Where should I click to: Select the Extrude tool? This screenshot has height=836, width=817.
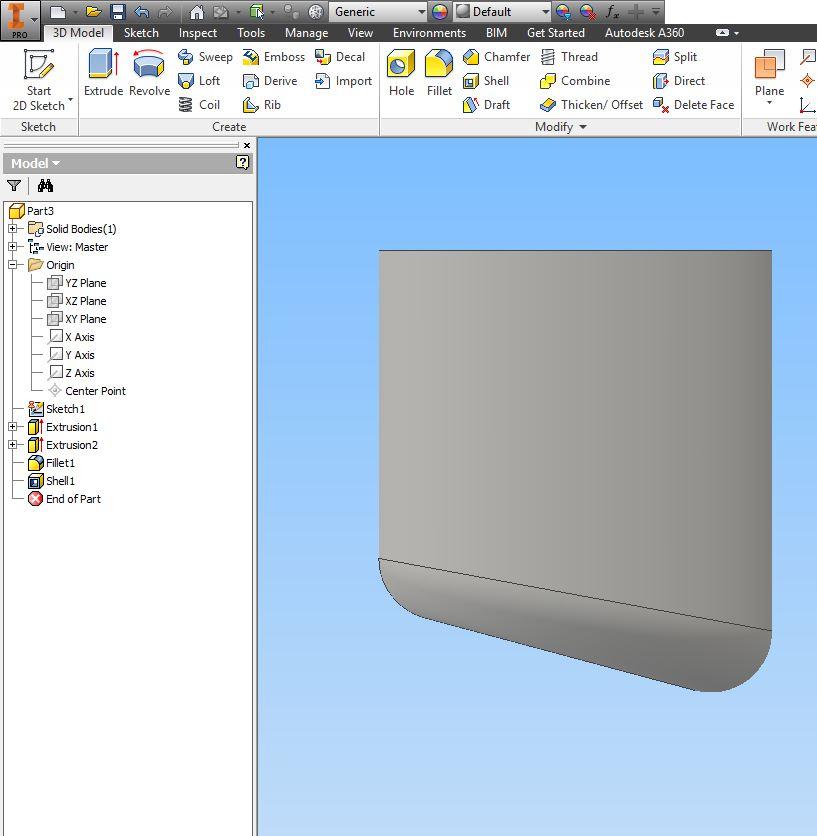point(103,74)
